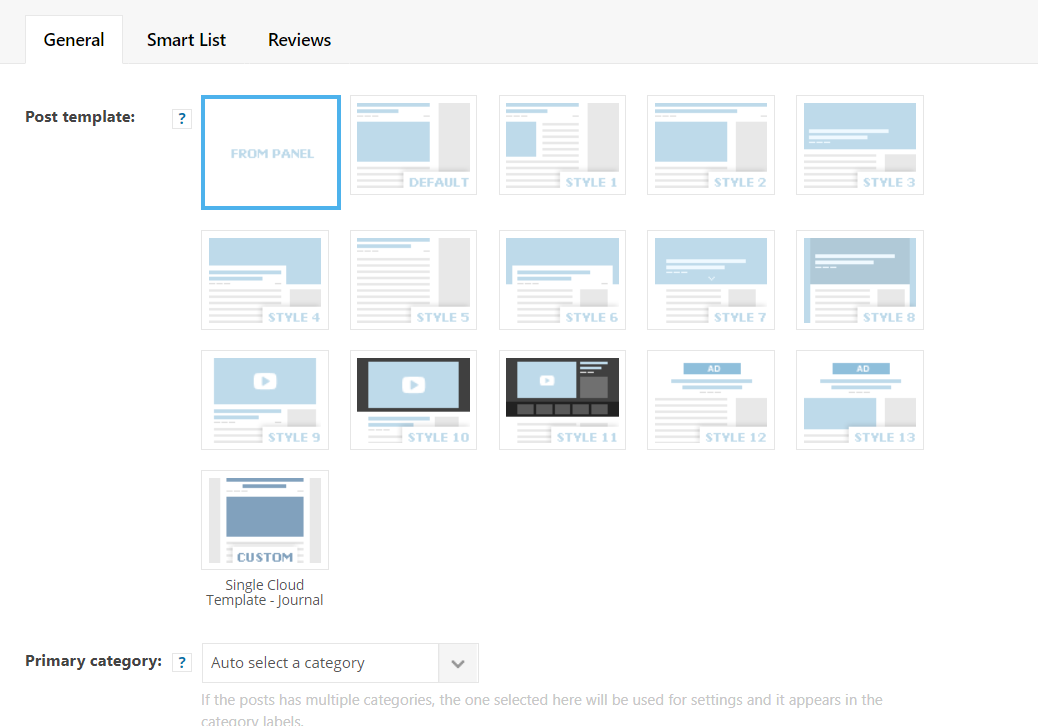This screenshot has width=1038, height=726.
Task: Click the Primary category label
Action: [x=93, y=661]
